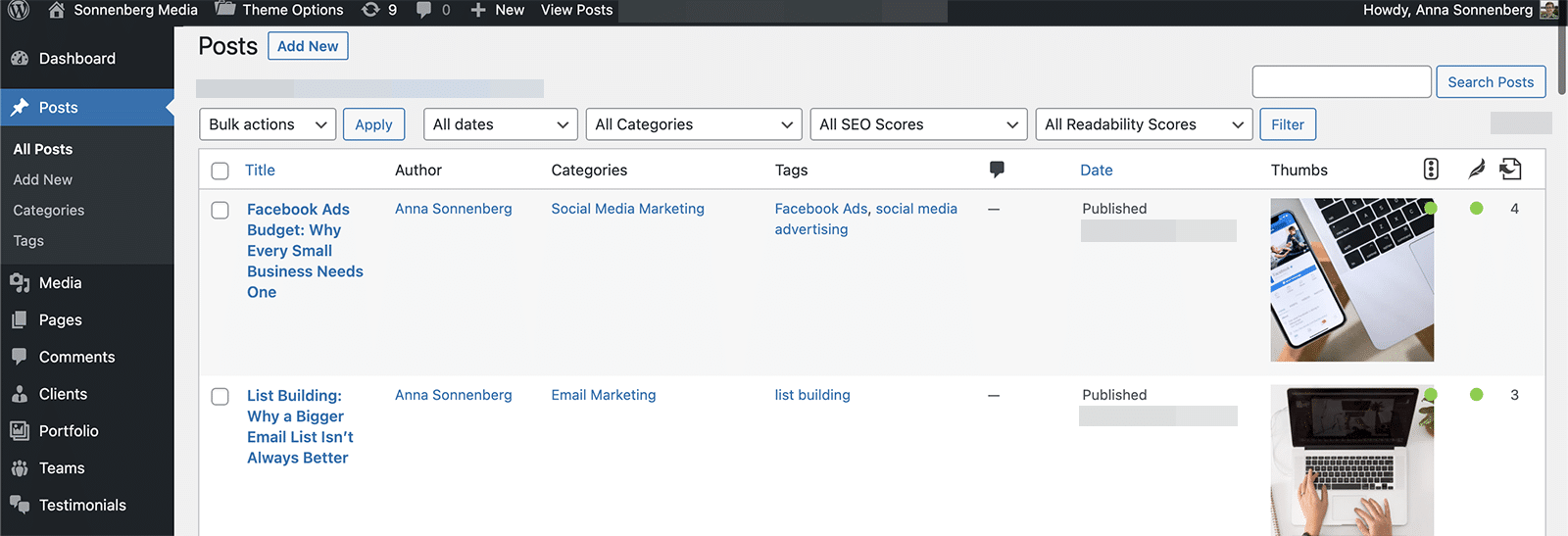Click the search posts text field

1341,82
